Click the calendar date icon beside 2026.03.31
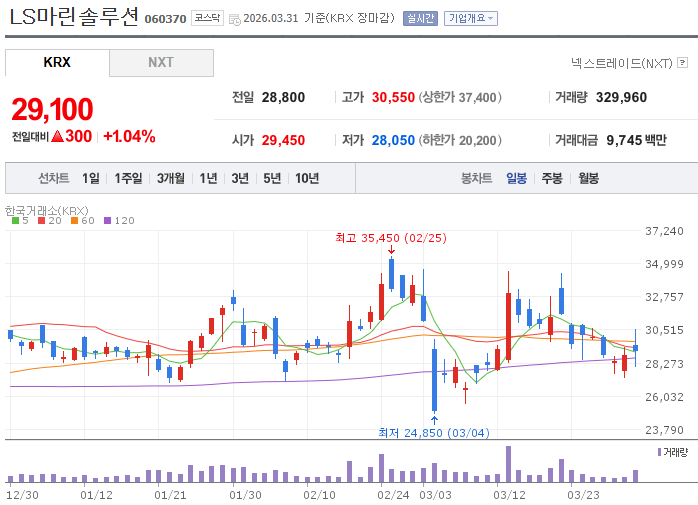Image resolution: width=698 pixels, height=505 pixels. [235, 20]
